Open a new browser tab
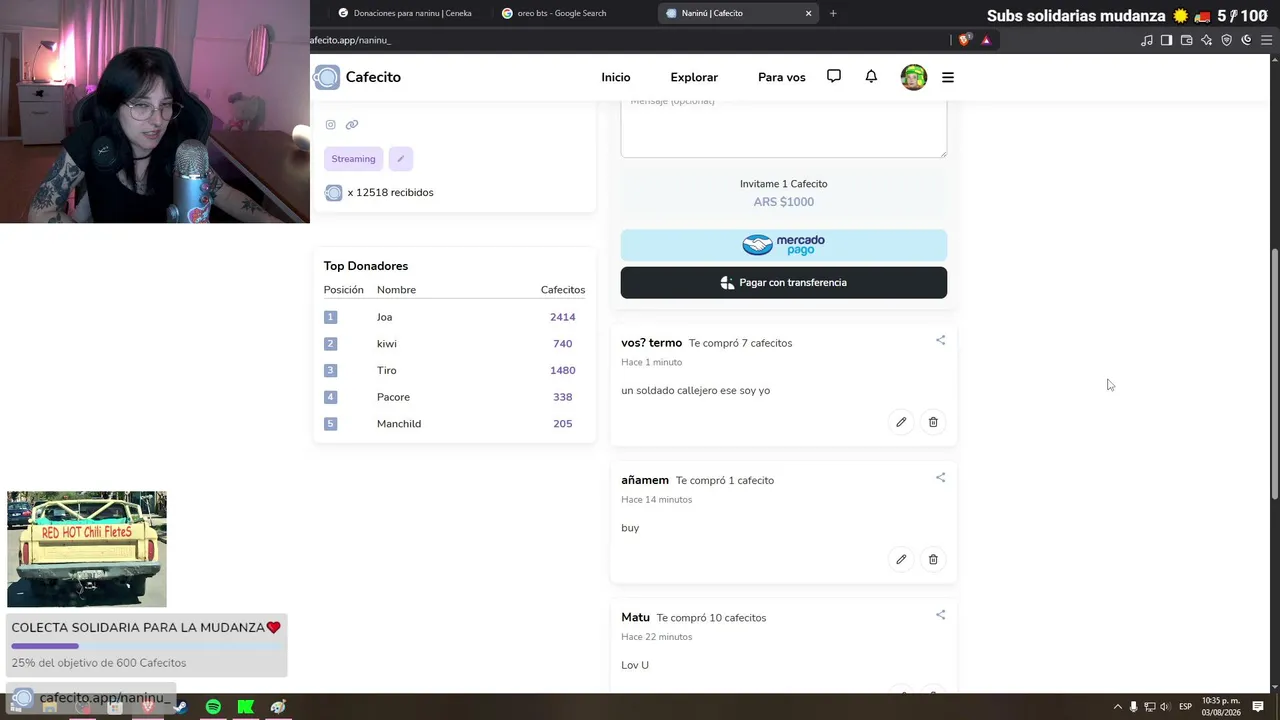This screenshot has height=720, width=1280. coord(833,13)
